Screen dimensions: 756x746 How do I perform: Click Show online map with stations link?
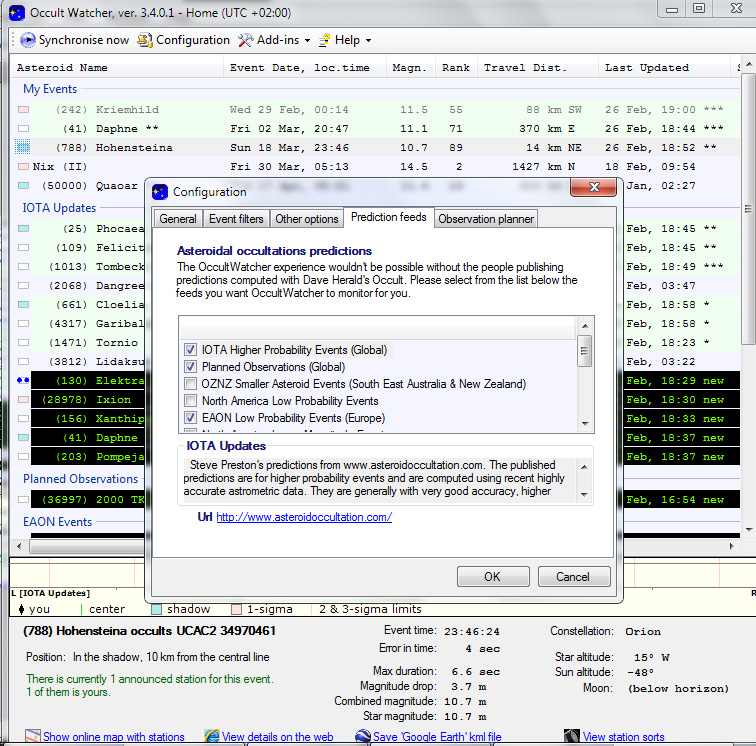point(114,737)
